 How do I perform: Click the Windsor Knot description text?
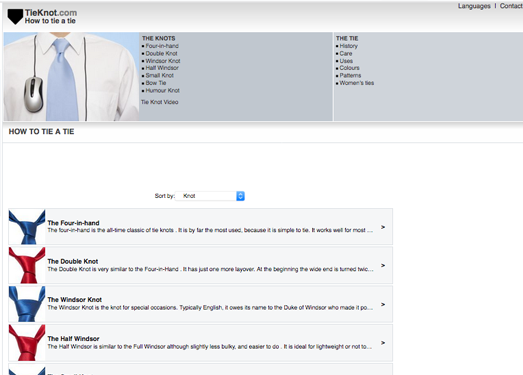pyautogui.click(x=210, y=308)
